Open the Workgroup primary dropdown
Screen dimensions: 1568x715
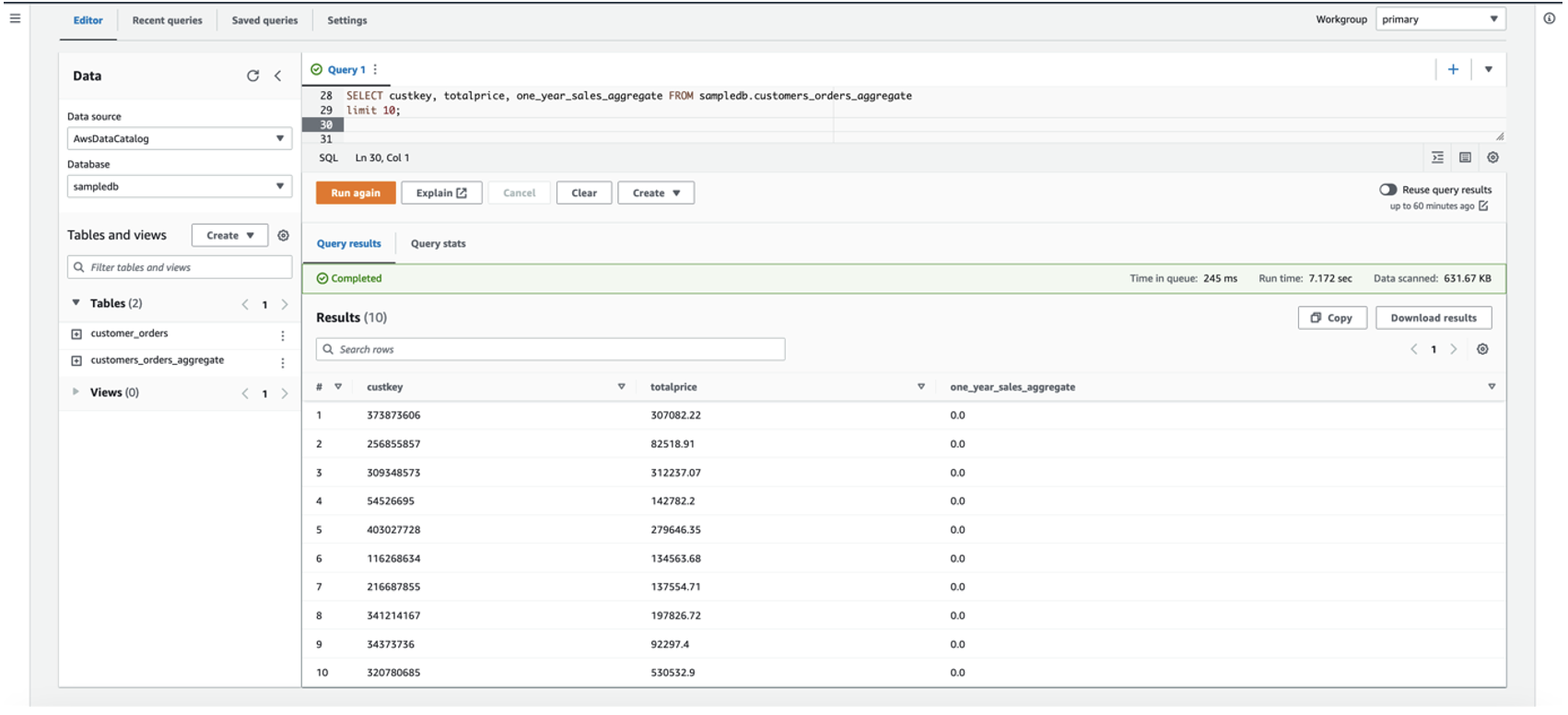coord(1440,19)
